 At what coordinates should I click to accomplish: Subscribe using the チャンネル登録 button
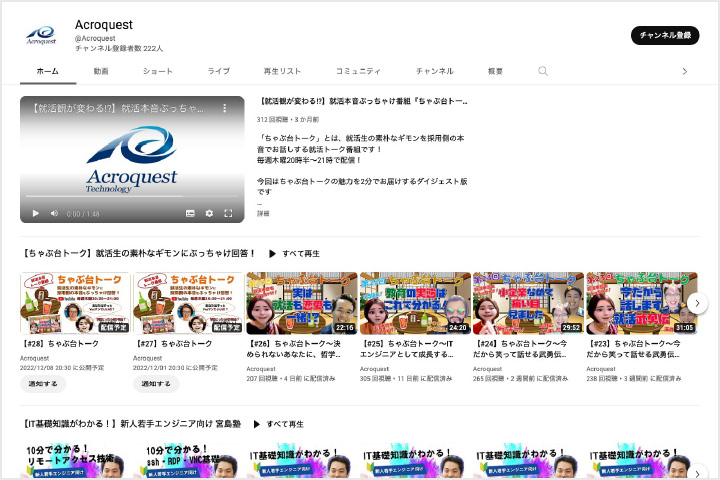(664, 35)
